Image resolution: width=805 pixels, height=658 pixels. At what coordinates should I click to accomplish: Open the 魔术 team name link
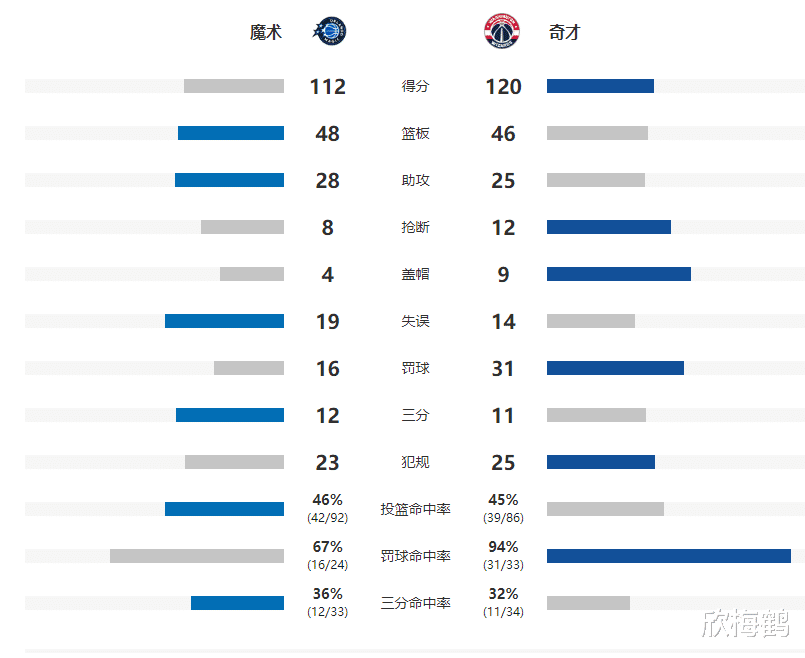(266, 33)
